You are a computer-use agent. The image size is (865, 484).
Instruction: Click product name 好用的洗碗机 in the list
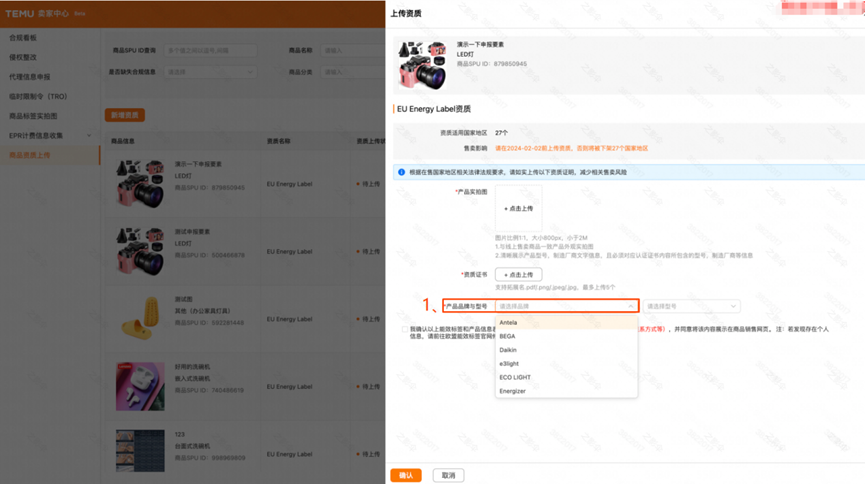193,366
